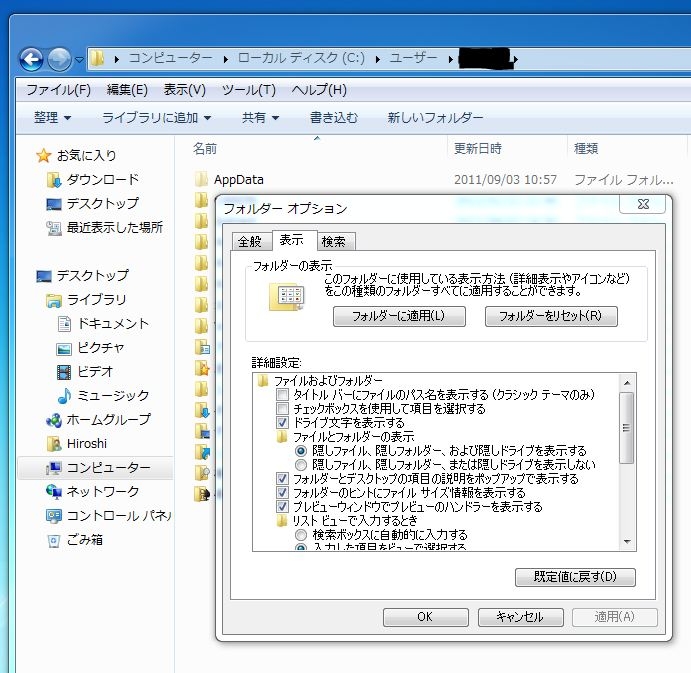The image size is (691, 673).
Task: Open ライブラリに追加 dropdown
Action: (156, 118)
